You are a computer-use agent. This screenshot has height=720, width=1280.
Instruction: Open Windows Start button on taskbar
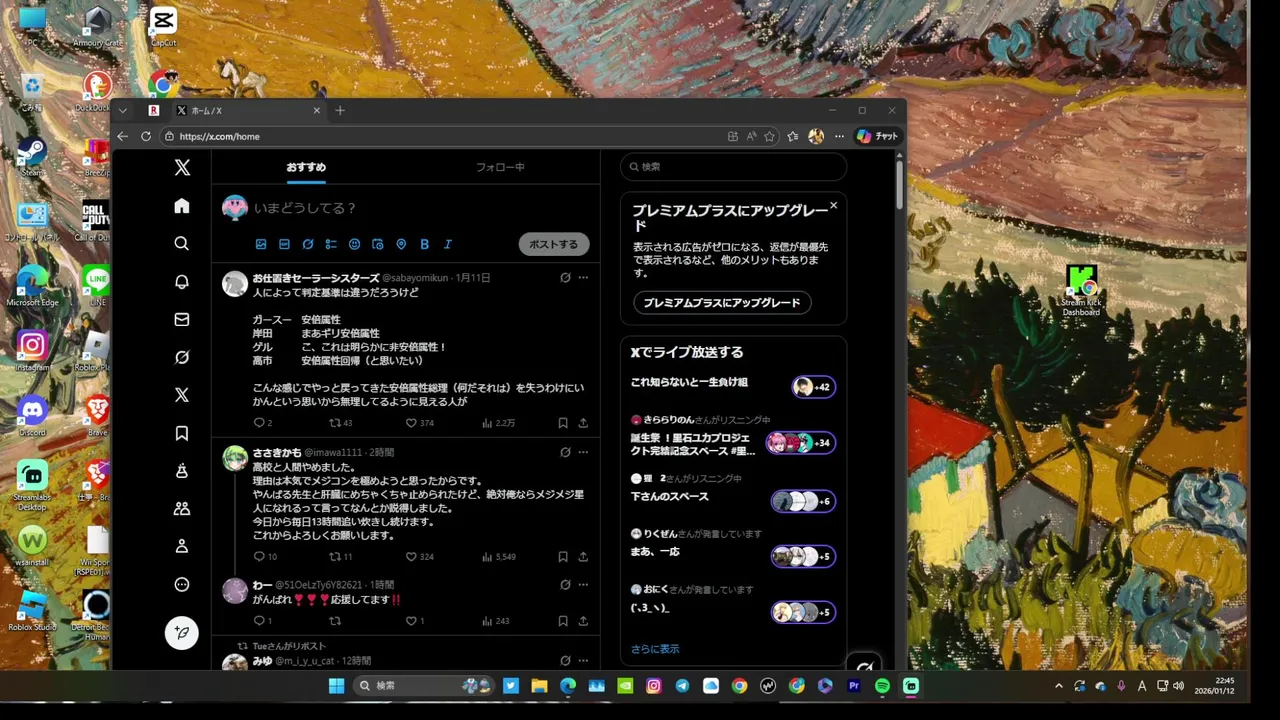coord(336,686)
